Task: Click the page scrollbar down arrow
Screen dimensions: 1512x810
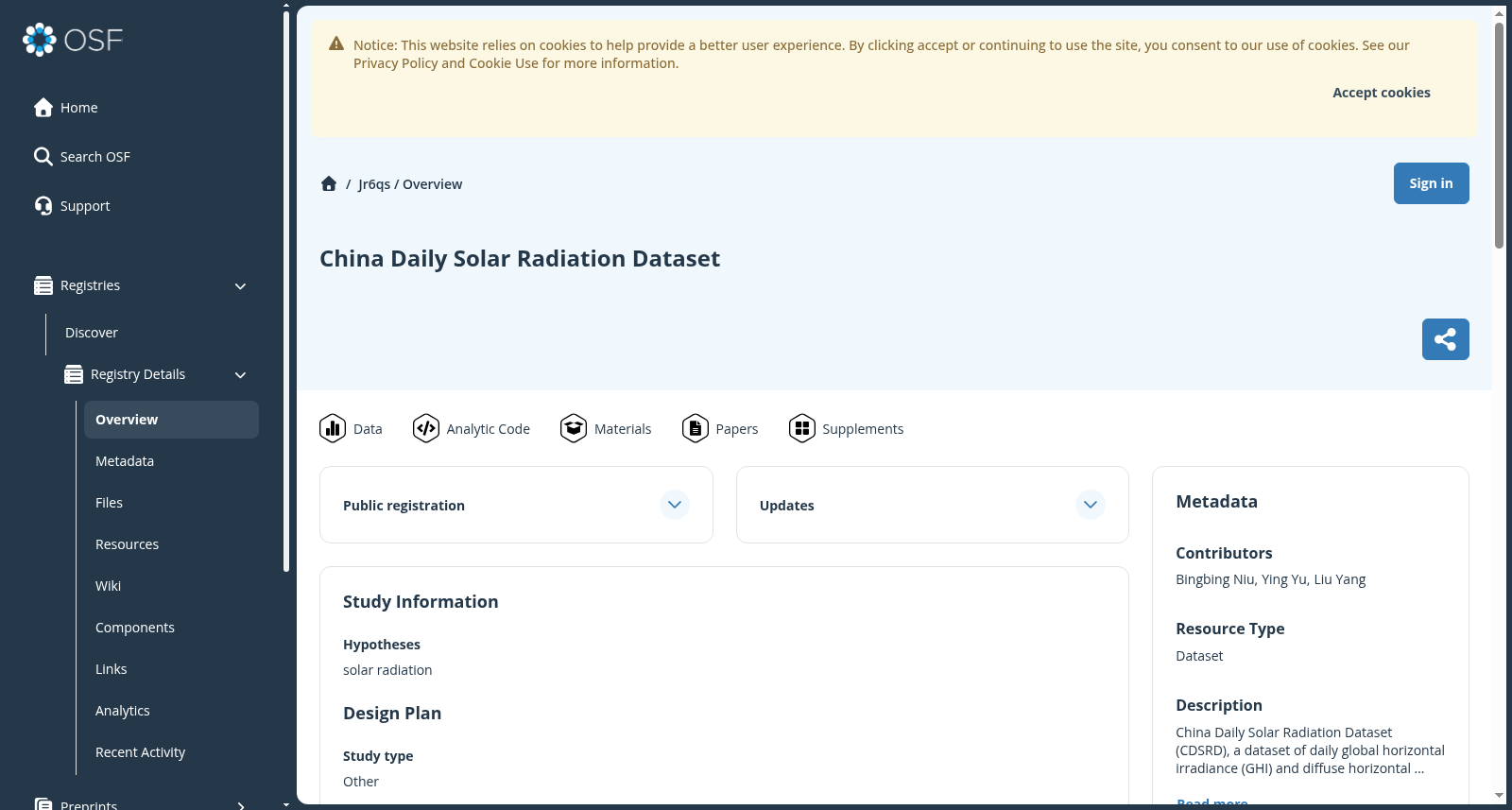Action: [x=1499, y=796]
